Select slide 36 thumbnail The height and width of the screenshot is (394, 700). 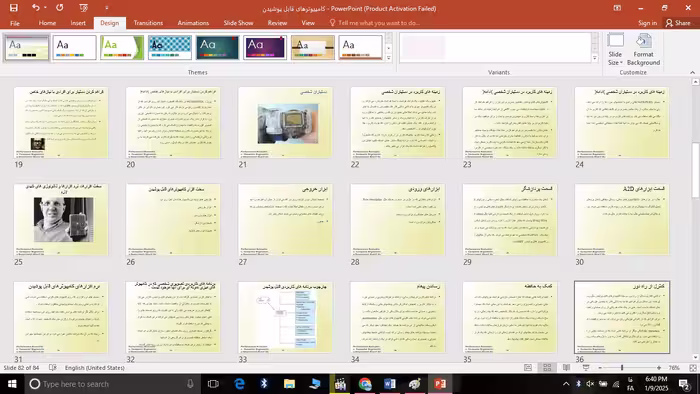coord(622,317)
